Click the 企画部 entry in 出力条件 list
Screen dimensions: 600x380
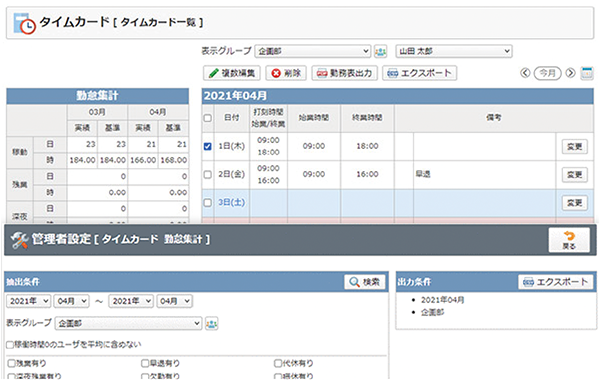[x=432, y=313]
